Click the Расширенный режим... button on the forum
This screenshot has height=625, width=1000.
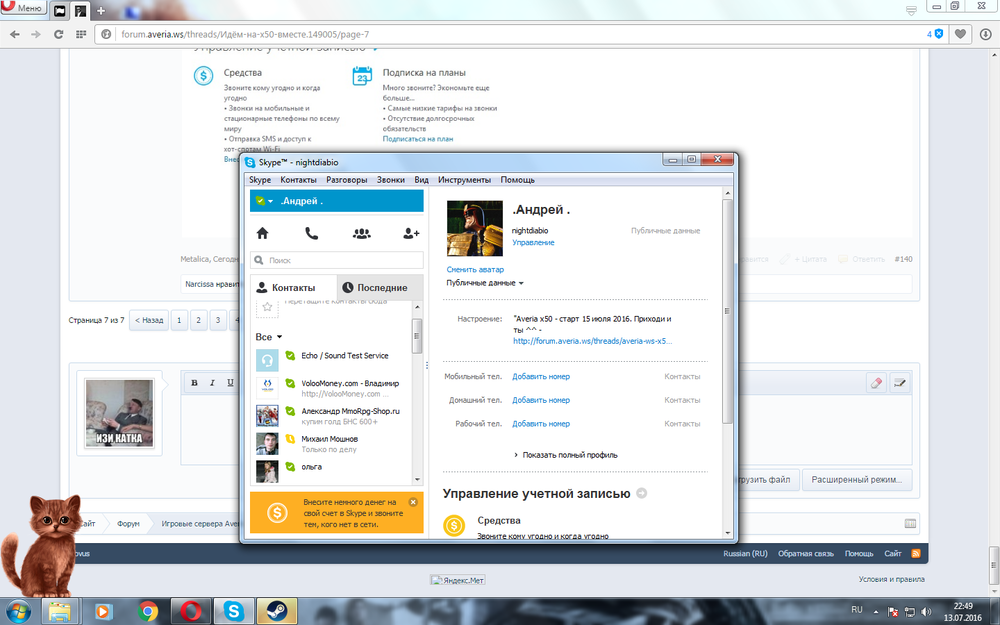pyautogui.click(x=857, y=480)
